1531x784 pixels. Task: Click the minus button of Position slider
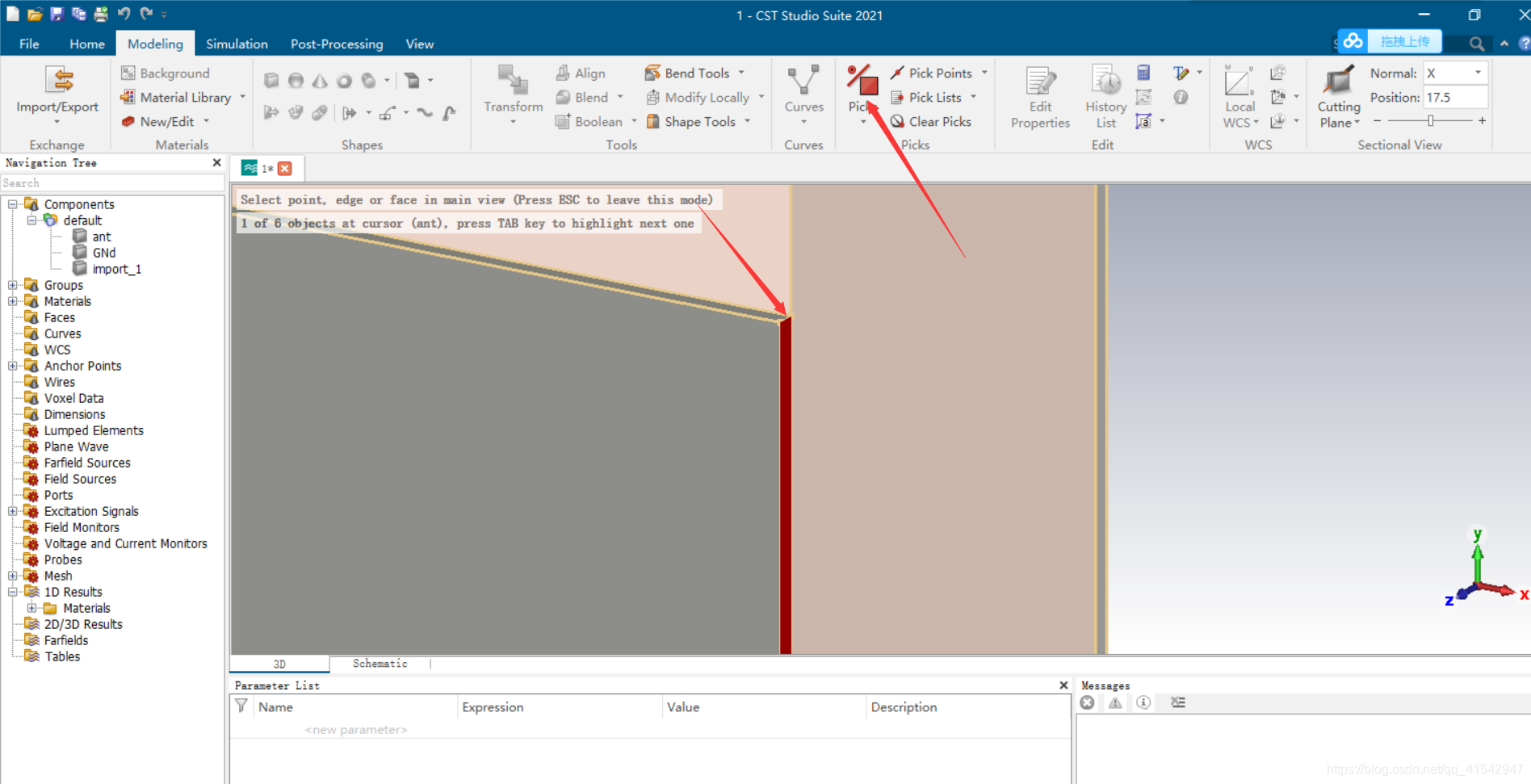click(x=1377, y=120)
